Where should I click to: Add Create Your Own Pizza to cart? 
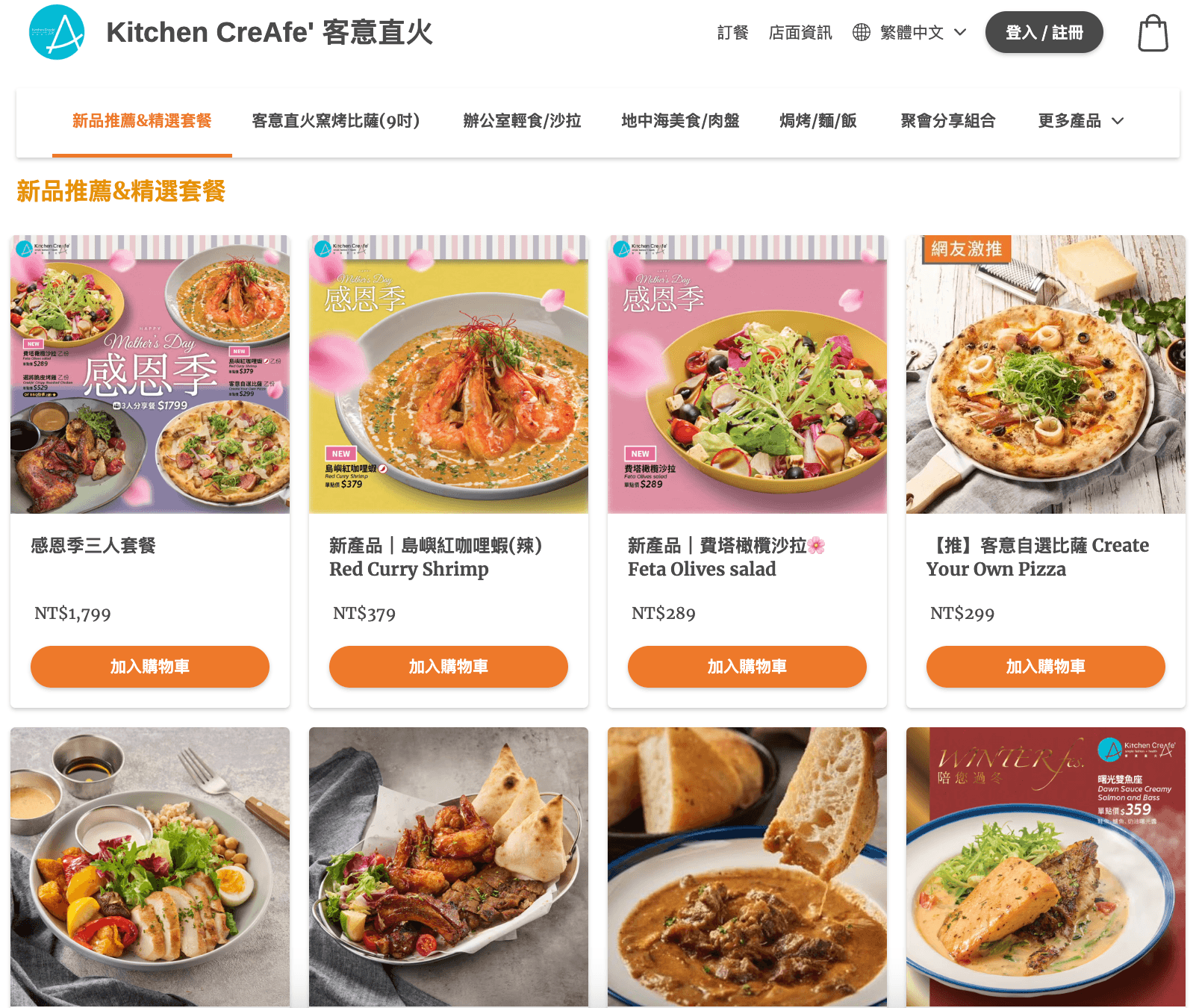[1046, 667]
